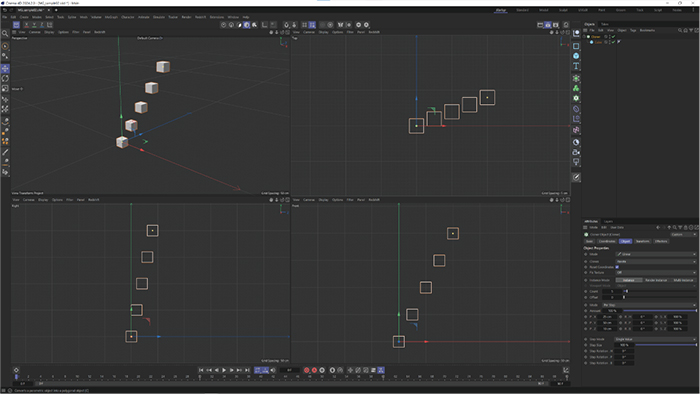Select the Move tool in left toolbar
The image size is (700, 394).
(x=5, y=69)
